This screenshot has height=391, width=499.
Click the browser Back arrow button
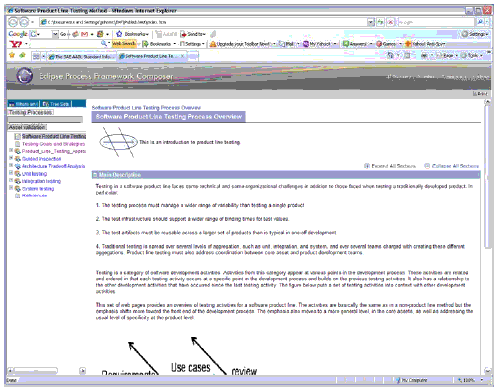[x=13, y=22]
